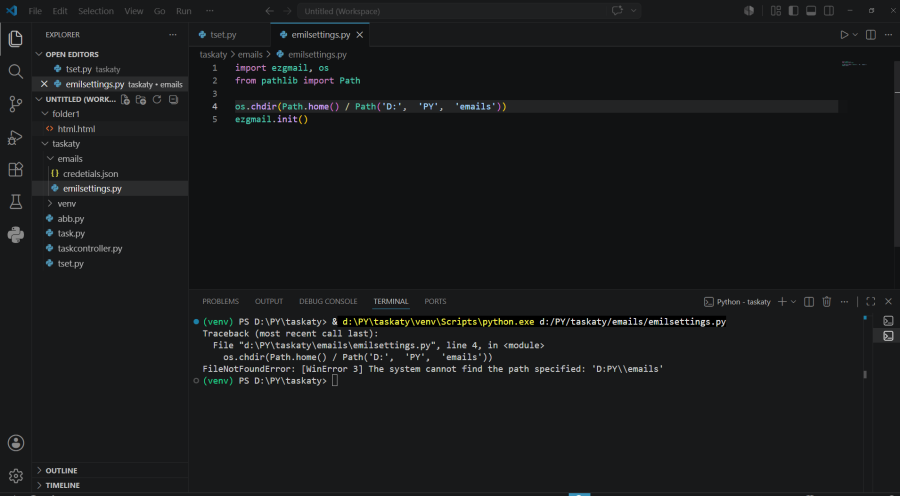This screenshot has height=496, width=900.
Task: Open the Extensions view
Action: point(15,169)
